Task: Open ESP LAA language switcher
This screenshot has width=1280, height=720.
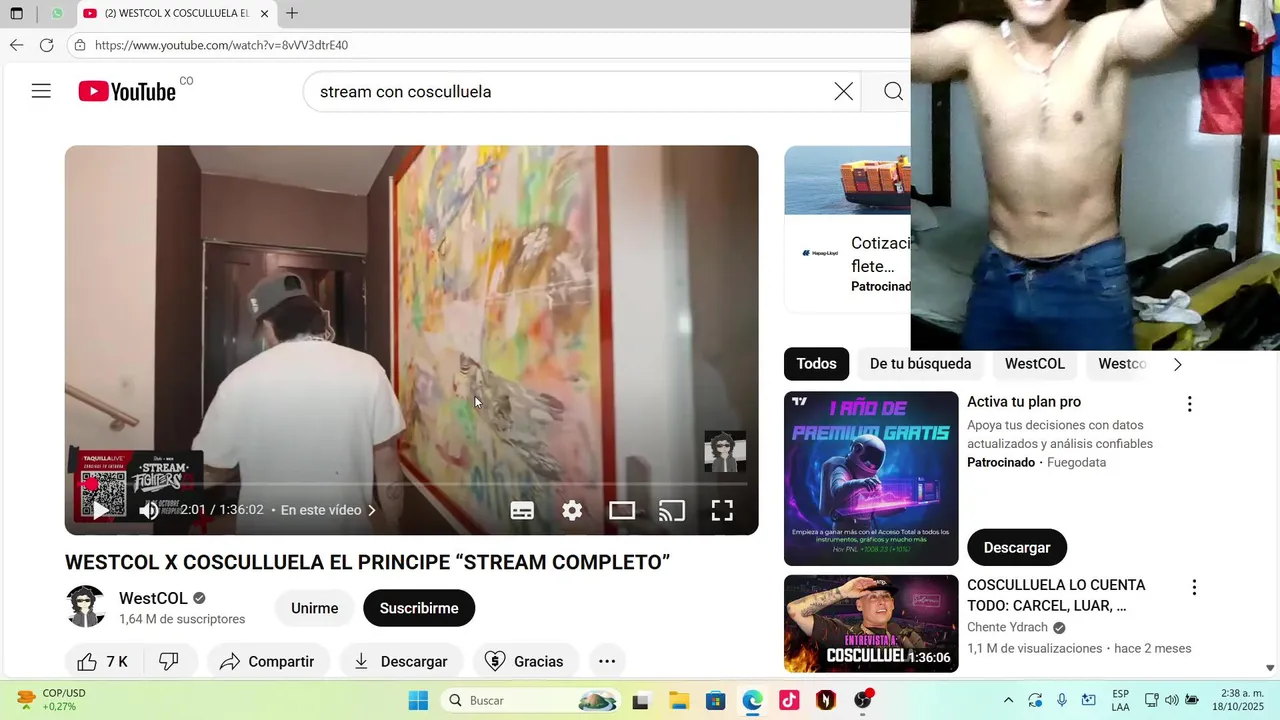Action: (1120, 700)
